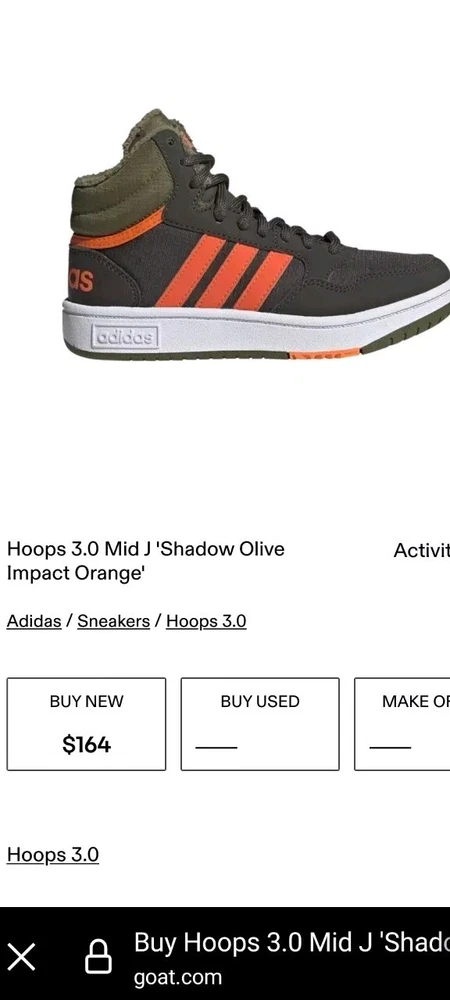Image resolution: width=450 pixels, height=1000 pixels.
Task: Tap the adidas logo on the shoe sole
Action: 125,337
